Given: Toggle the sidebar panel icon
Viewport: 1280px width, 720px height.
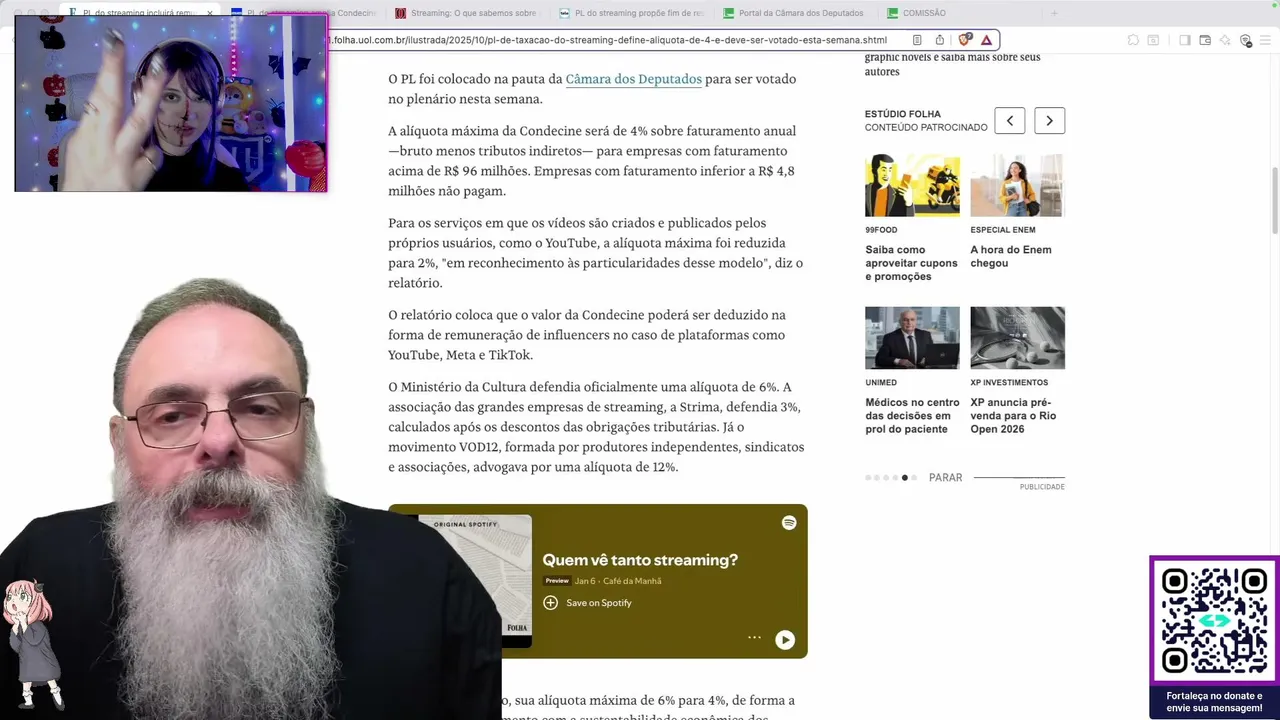Looking at the screenshot, I should click(x=1184, y=40).
